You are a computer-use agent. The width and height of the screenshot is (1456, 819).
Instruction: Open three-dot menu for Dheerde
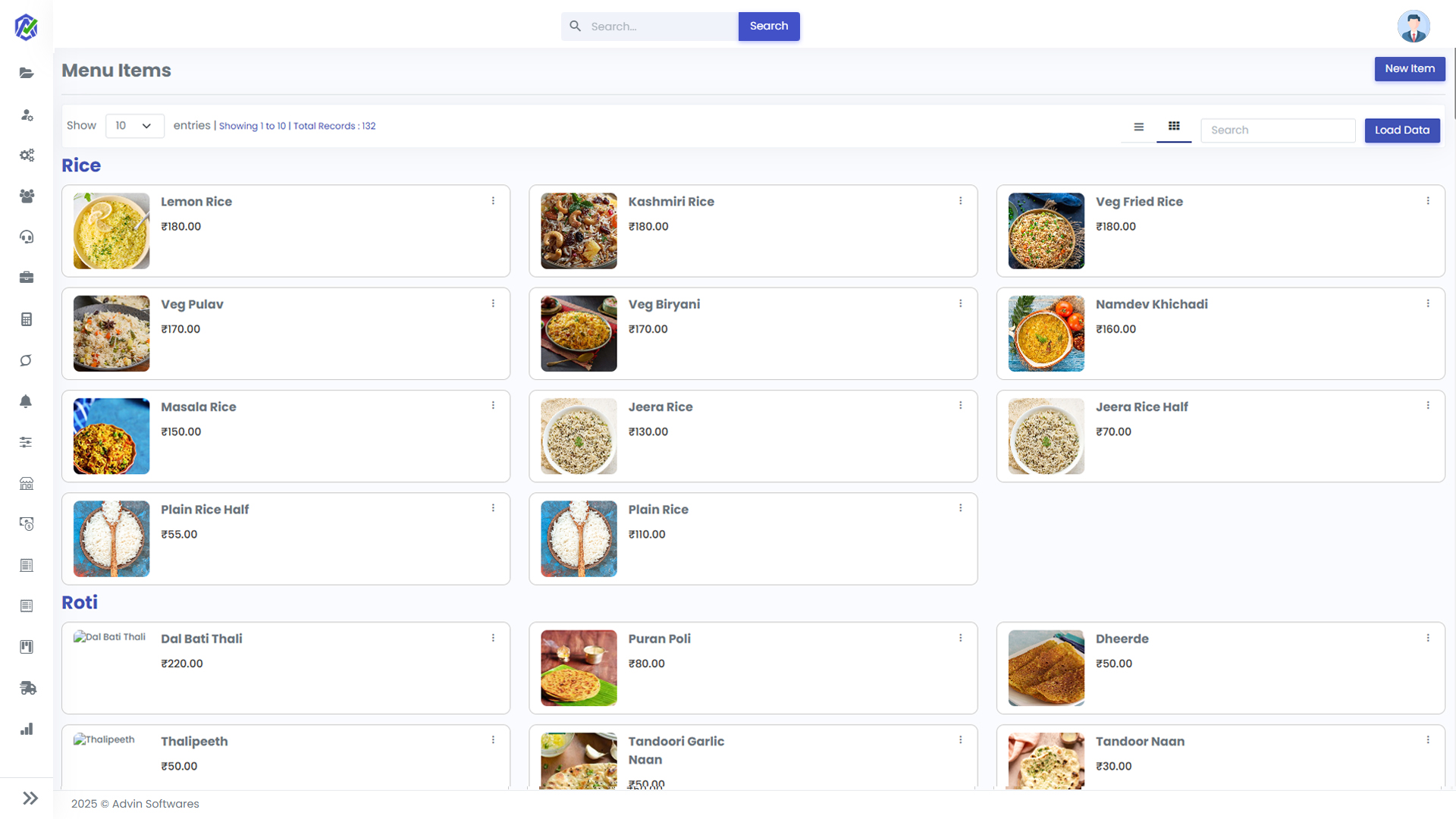point(1427,638)
